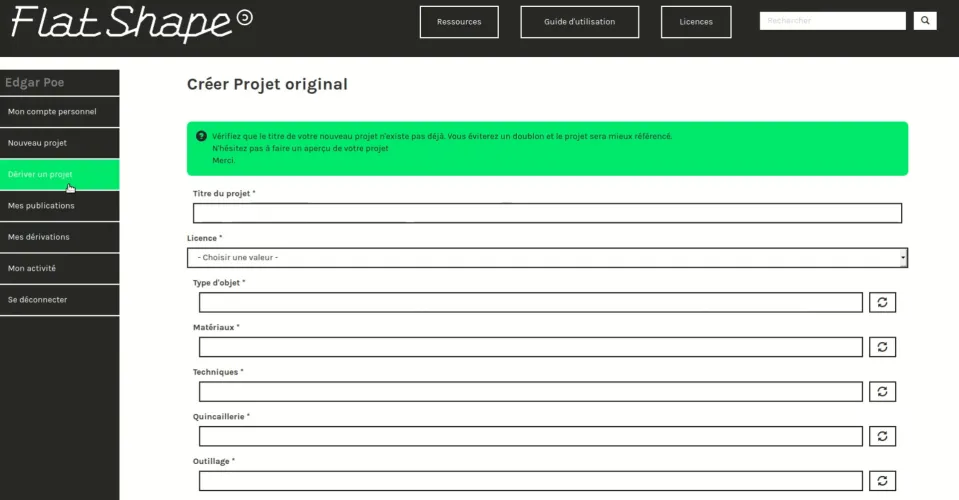
Task: Click the search magnifier icon
Action: (925, 21)
